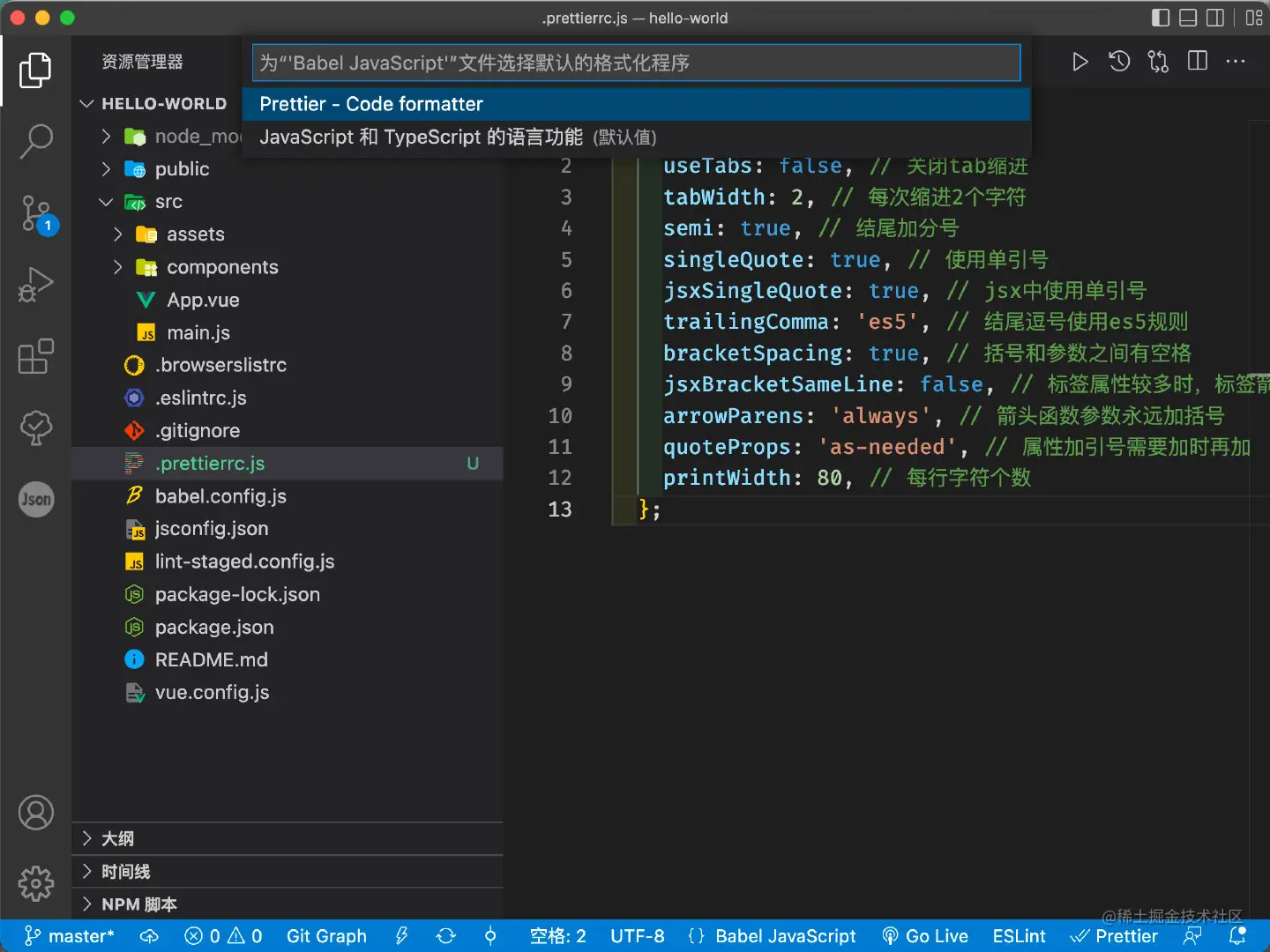This screenshot has height=952, width=1270.
Task: Open main.js file
Action: tap(288, 332)
